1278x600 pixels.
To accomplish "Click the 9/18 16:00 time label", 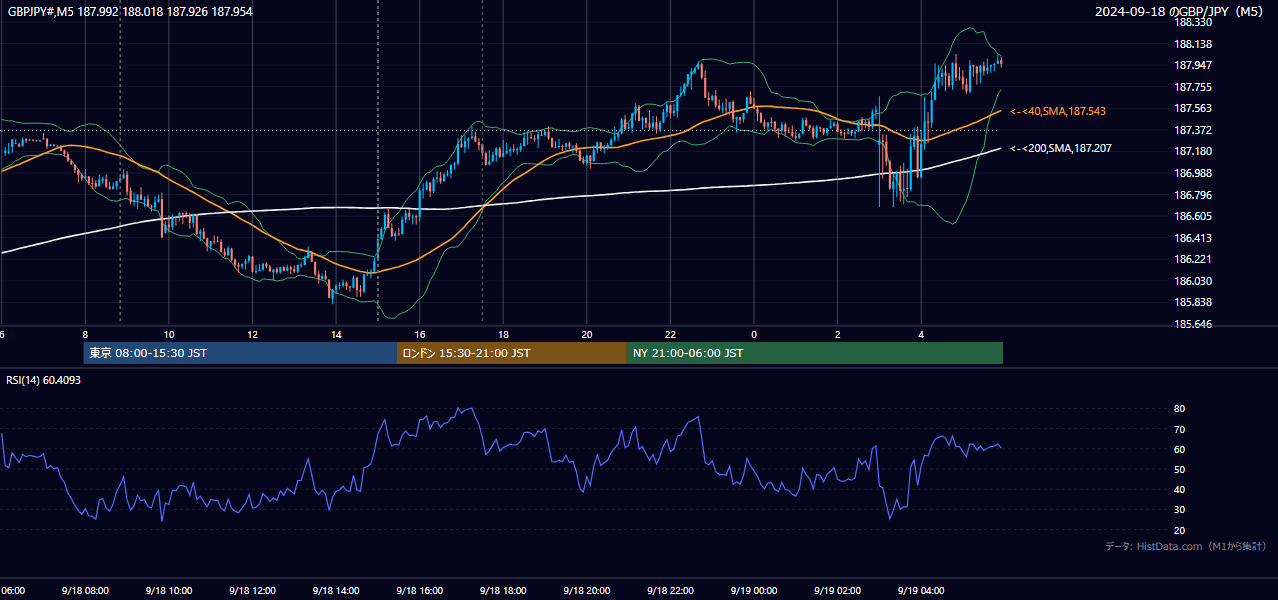I will coord(419,591).
